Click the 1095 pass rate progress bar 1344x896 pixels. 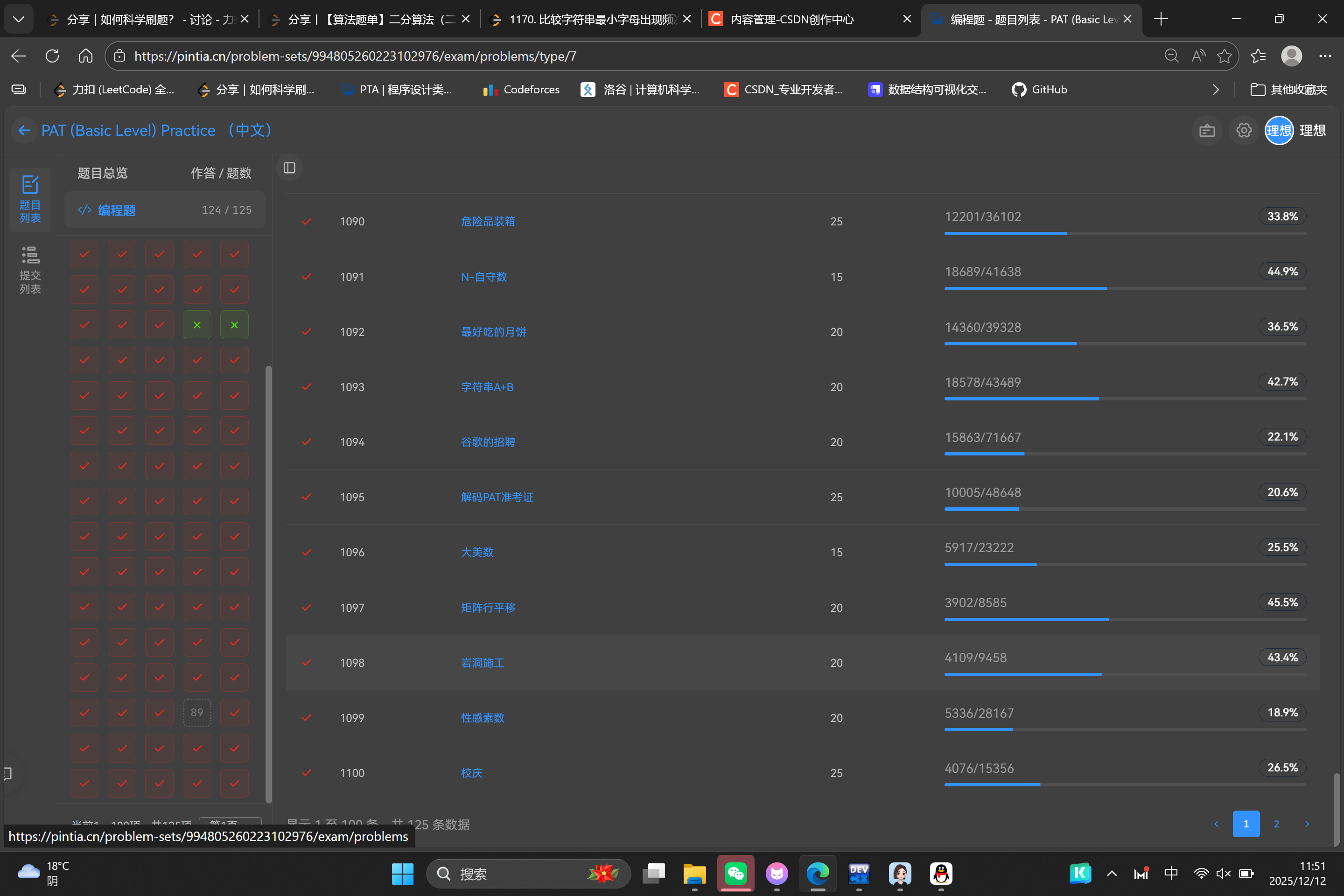click(x=1125, y=509)
